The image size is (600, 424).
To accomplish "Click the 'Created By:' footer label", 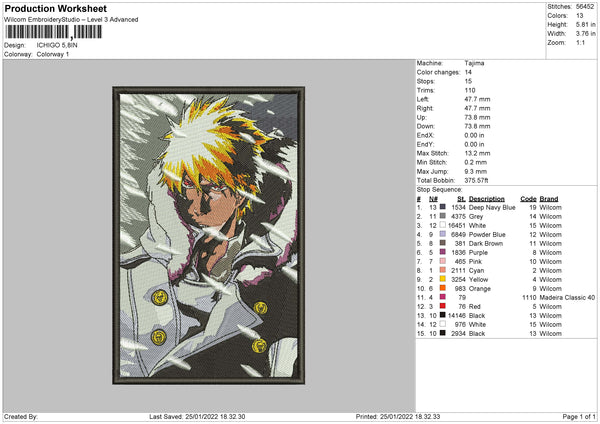I will [21, 417].
